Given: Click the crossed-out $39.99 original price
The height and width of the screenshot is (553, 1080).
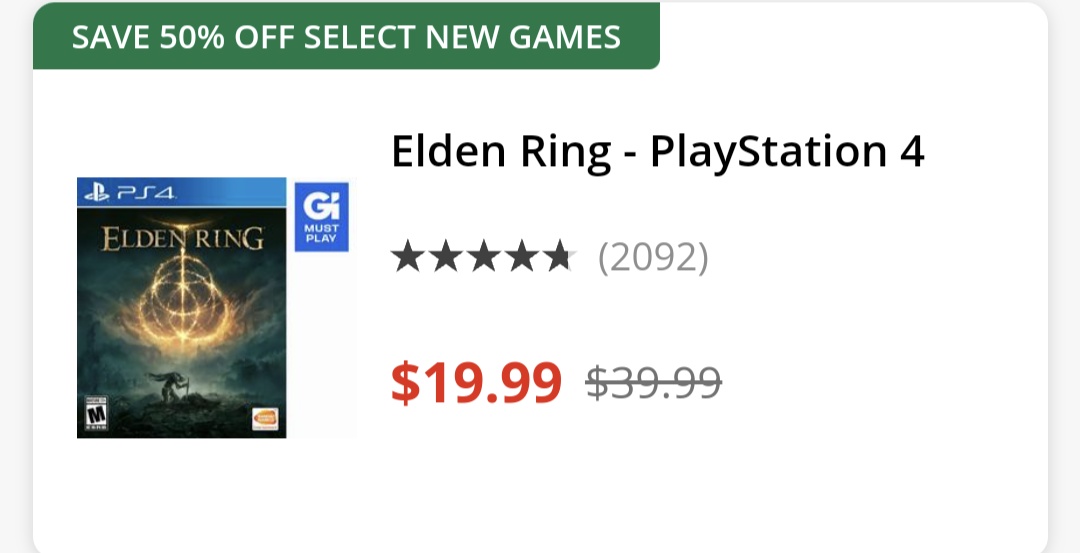Looking at the screenshot, I should click(653, 382).
